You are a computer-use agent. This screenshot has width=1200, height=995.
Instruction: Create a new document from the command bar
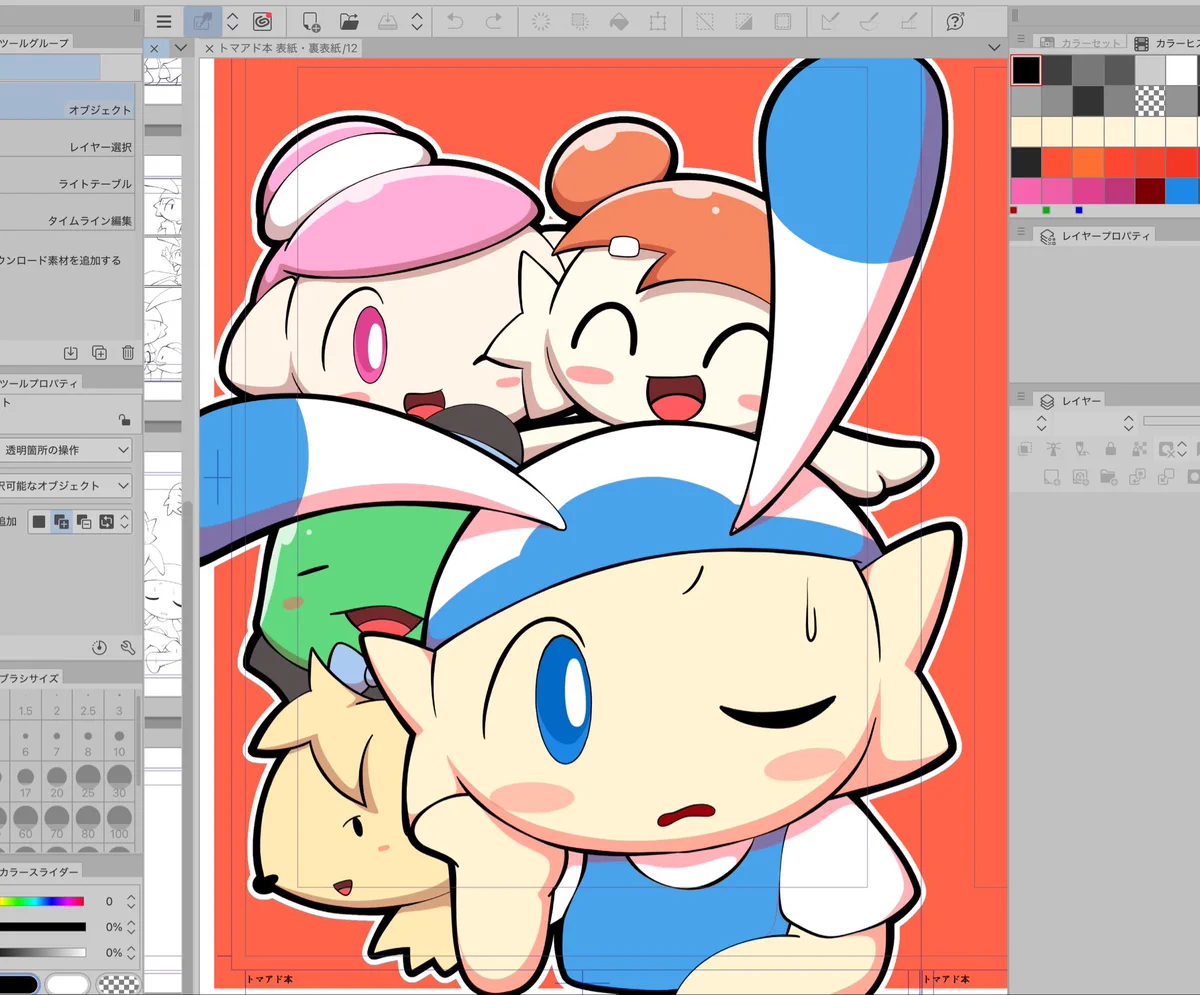(311, 21)
